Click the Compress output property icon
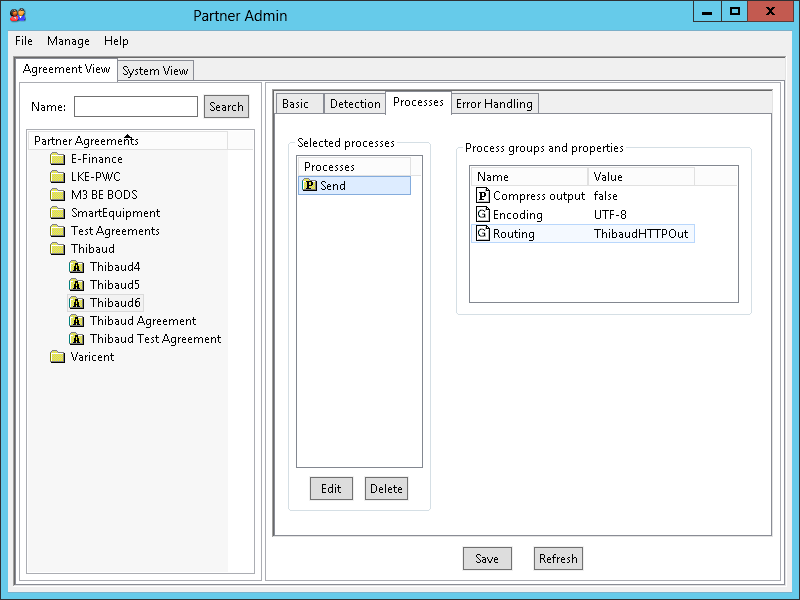 point(482,196)
